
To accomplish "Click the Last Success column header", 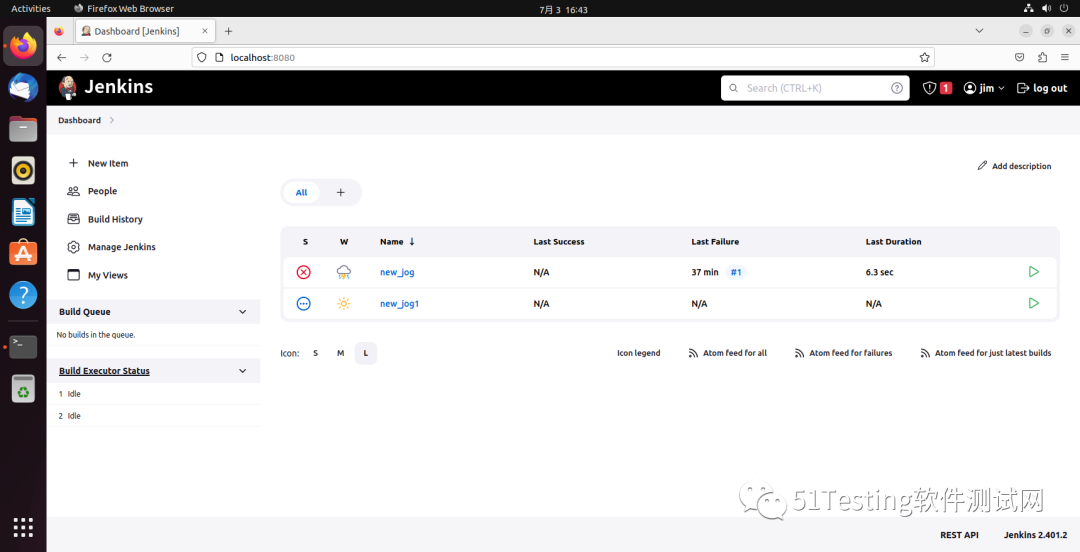I will point(559,241).
